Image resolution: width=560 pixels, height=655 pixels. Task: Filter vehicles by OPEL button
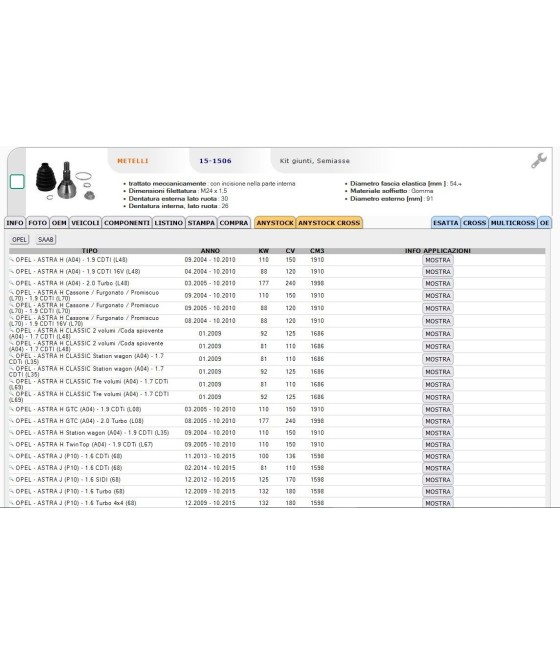19,239
